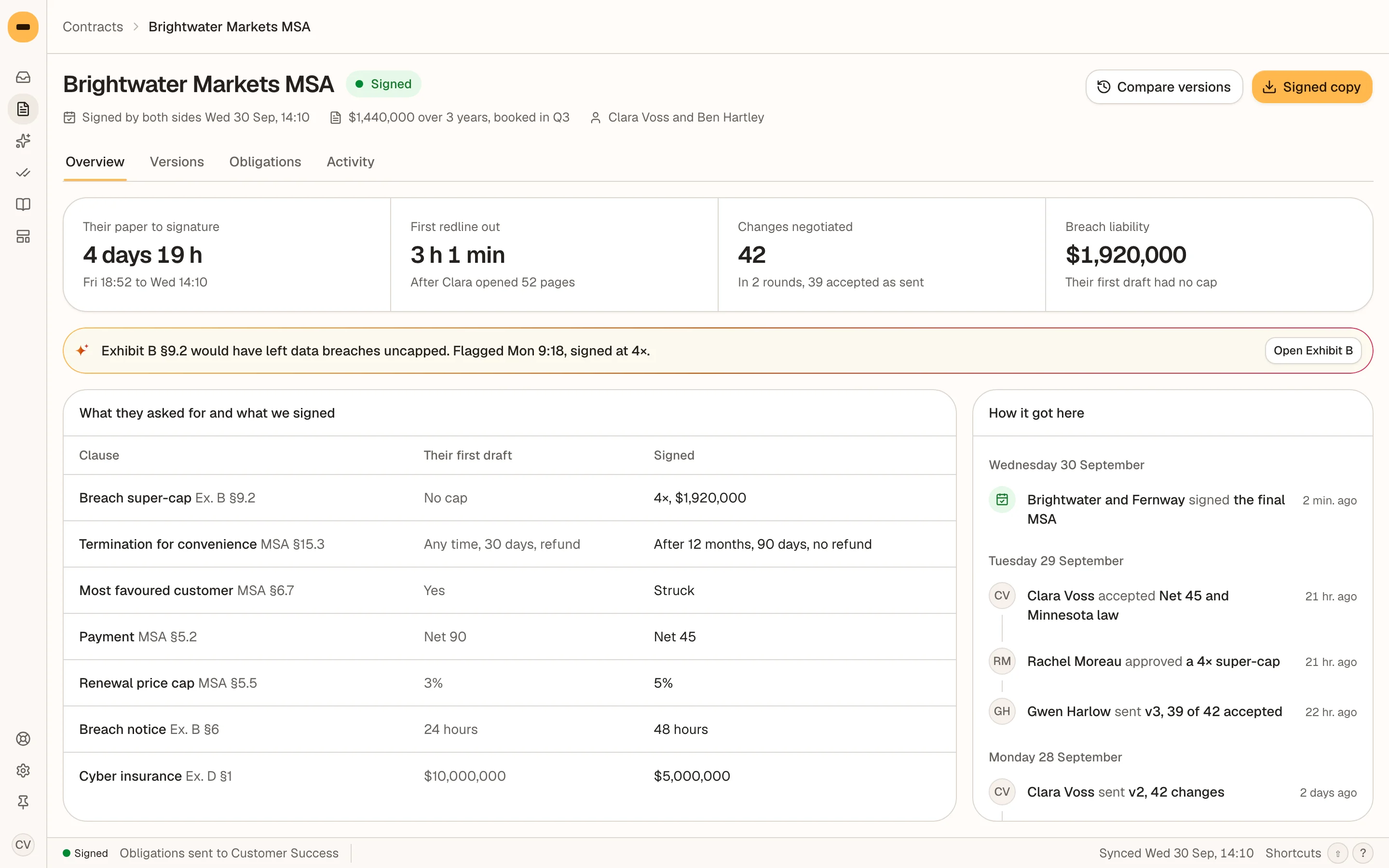Go to Contracts breadcrumb link
1389x868 pixels.
[x=93, y=27]
